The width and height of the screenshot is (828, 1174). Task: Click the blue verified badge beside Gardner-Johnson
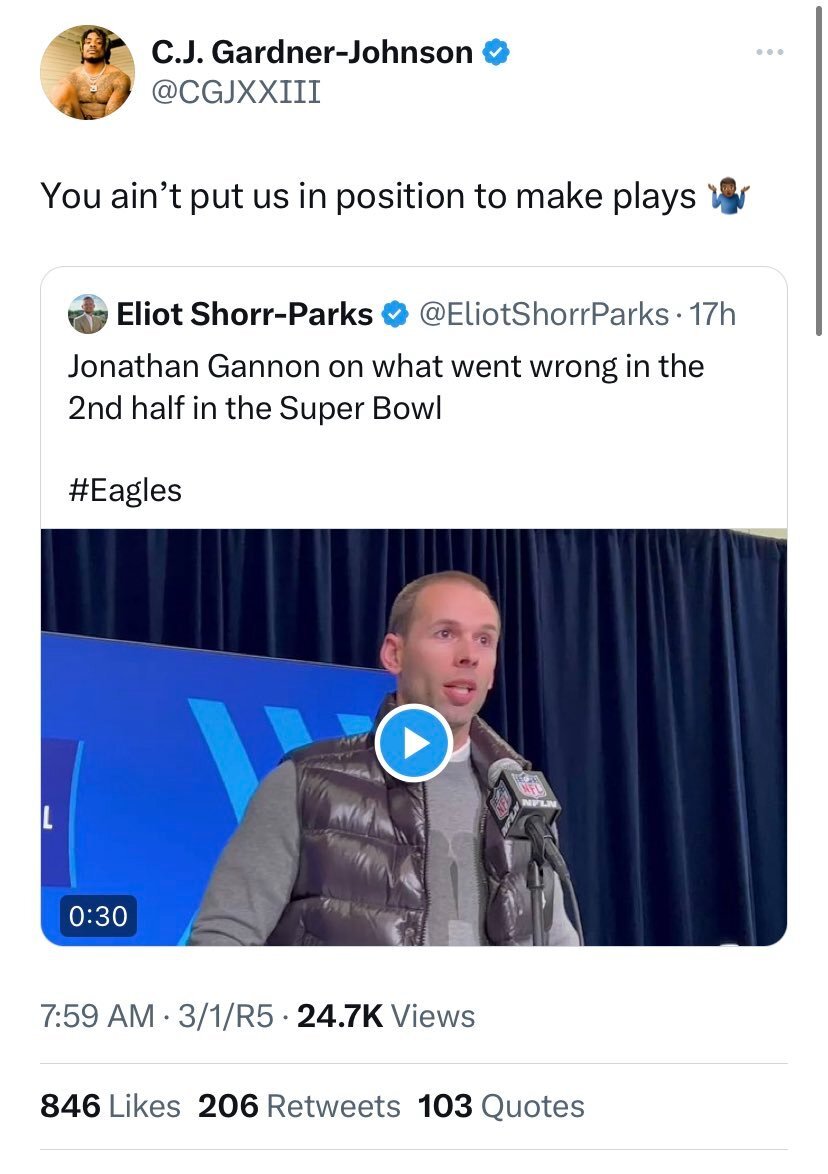point(497,53)
